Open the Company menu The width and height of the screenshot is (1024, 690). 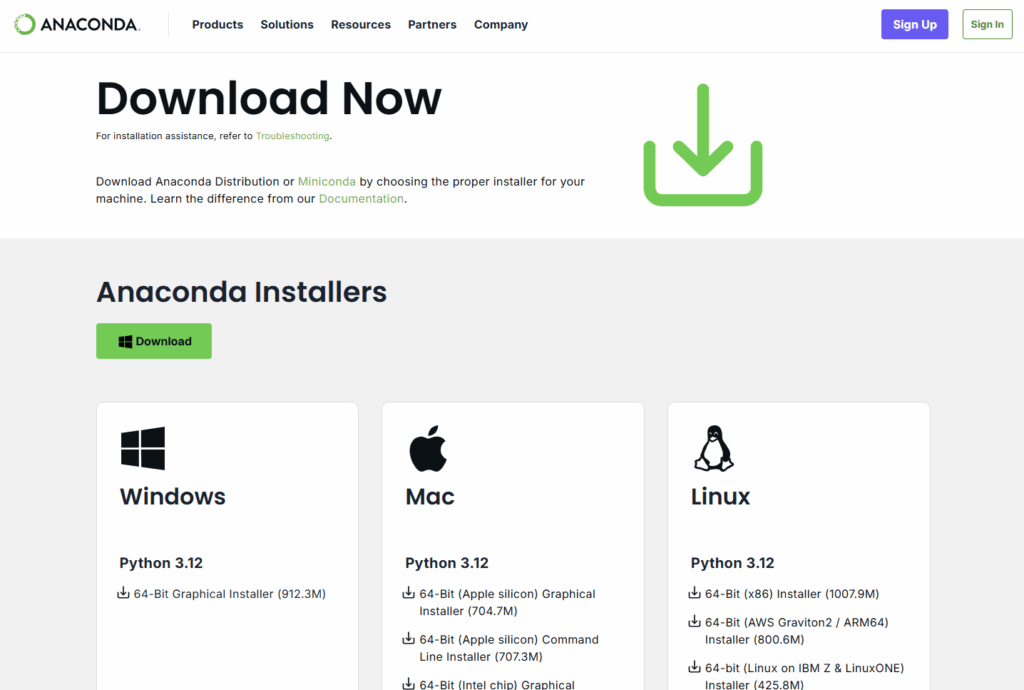tap(501, 24)
